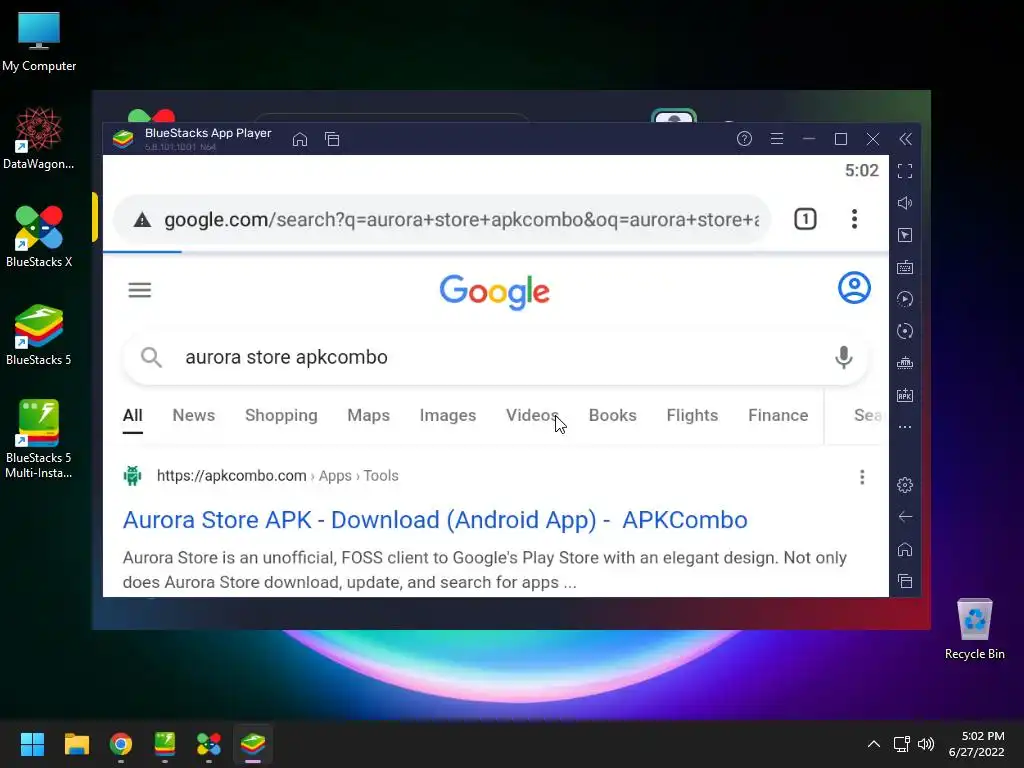Click the search magnifier icon in Google box
The width and height of the screenshot is (1024, 768).
tap(151, 357)
